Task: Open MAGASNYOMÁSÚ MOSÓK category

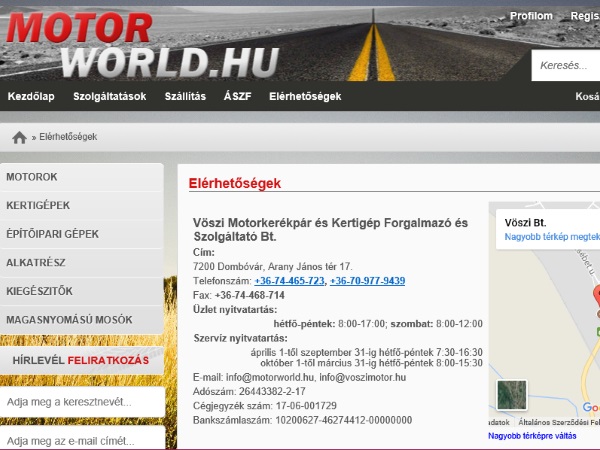Action: (x=82, y=320)
